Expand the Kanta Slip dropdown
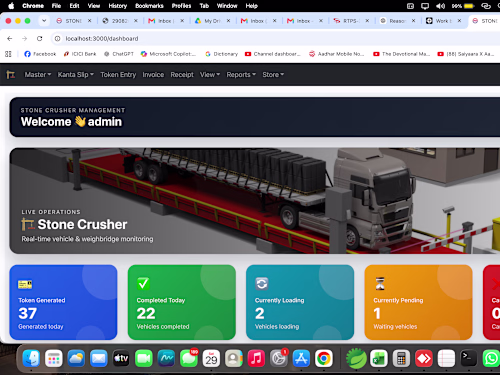 click(x=76, y=75)
